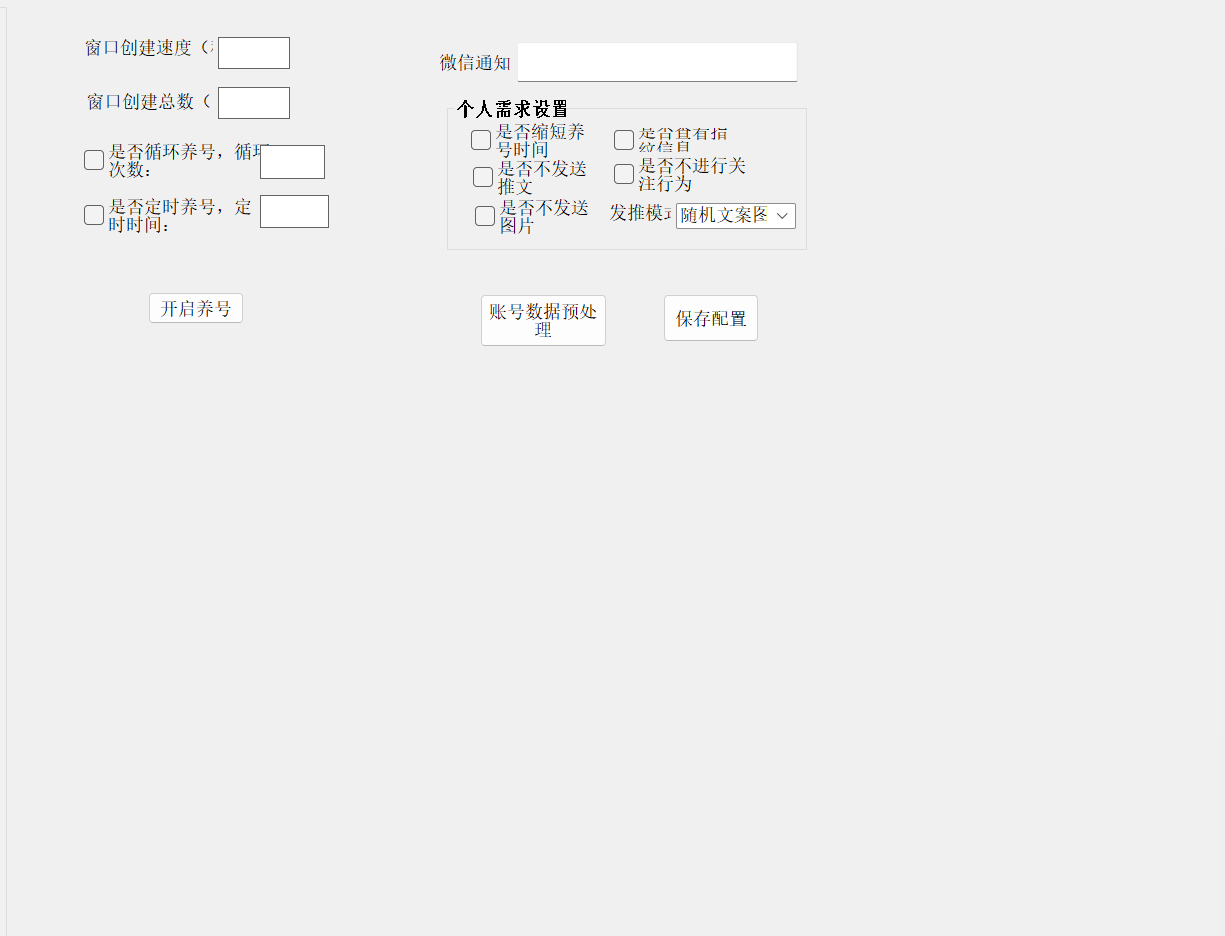Click the 微信通知 text field
This screenshot has width=1225, height=936.
pos(657,62)
